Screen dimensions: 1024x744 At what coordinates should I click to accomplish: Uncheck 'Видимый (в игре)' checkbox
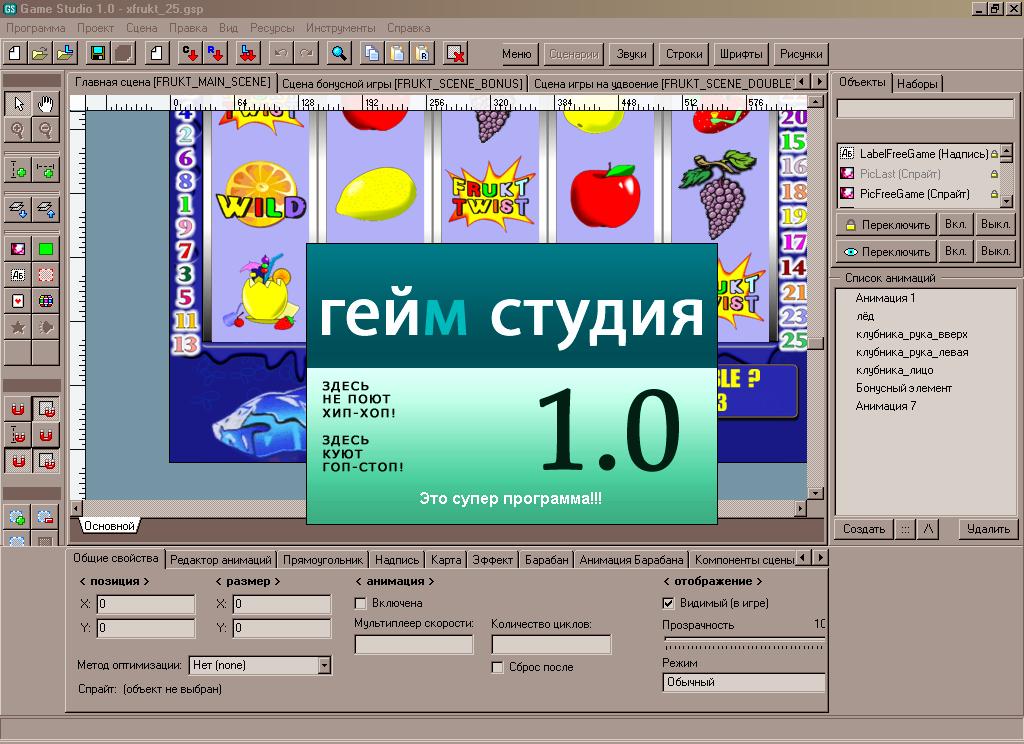[x=669, y=604]
